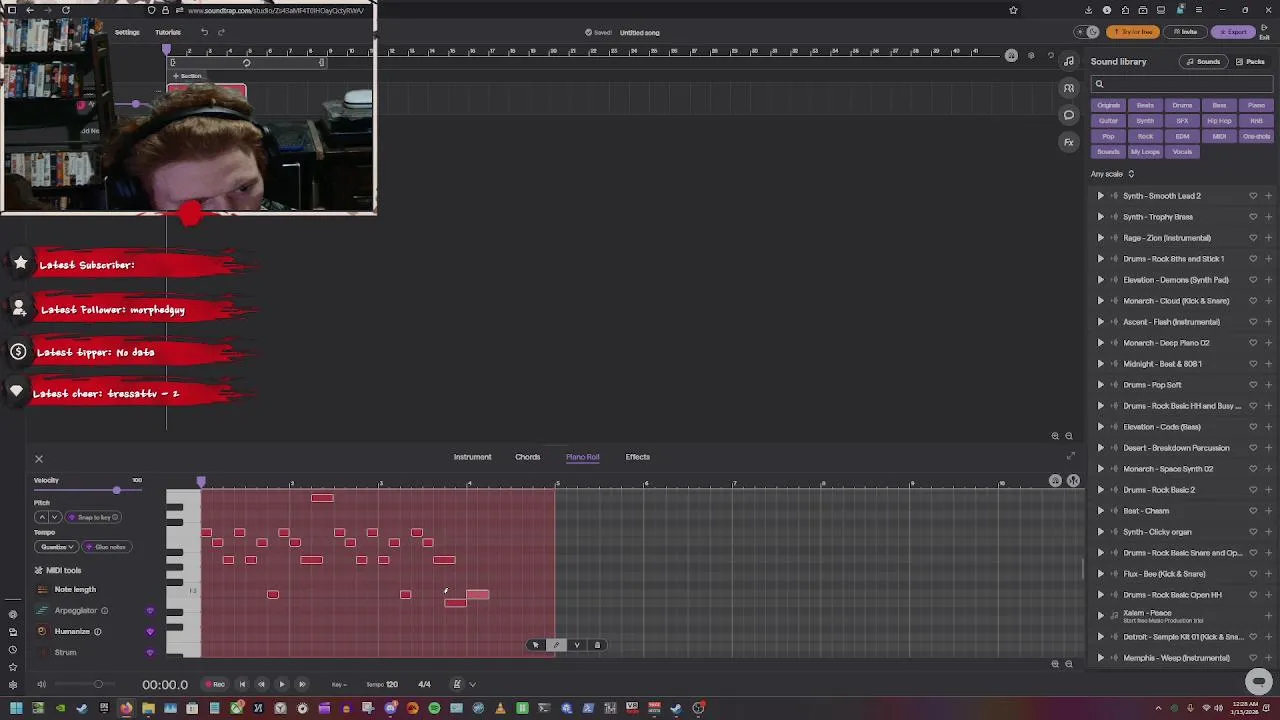
Task: Open the Fx panel button
Action: tap(1069, 142)
